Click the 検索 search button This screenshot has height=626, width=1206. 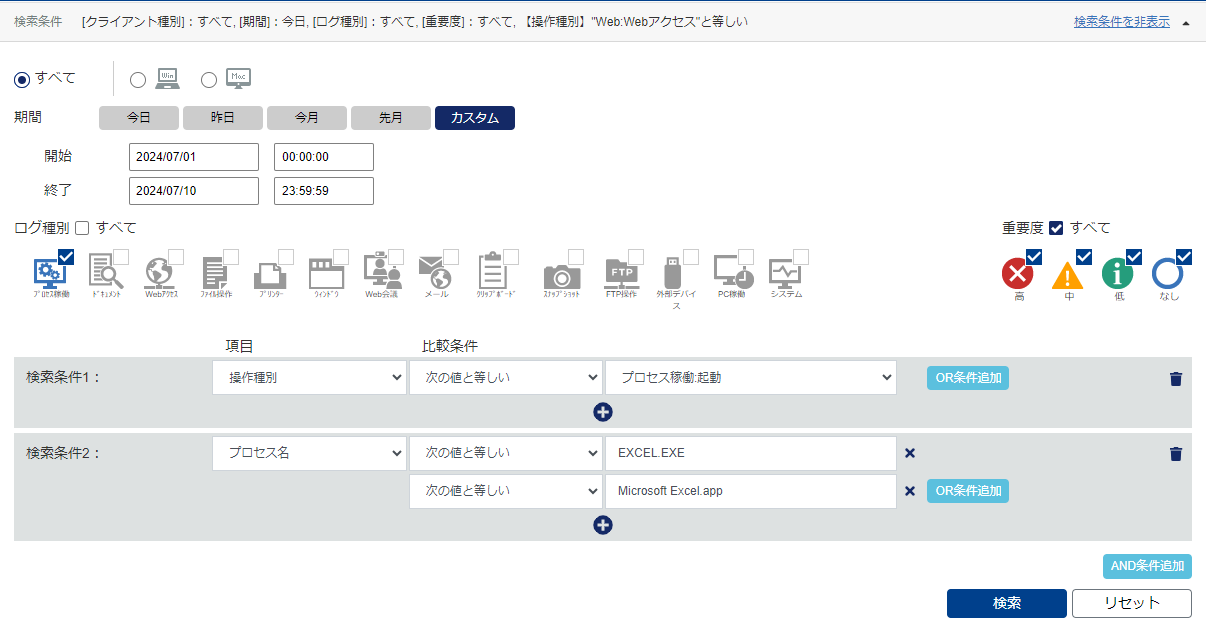(x=1007, y=603)
